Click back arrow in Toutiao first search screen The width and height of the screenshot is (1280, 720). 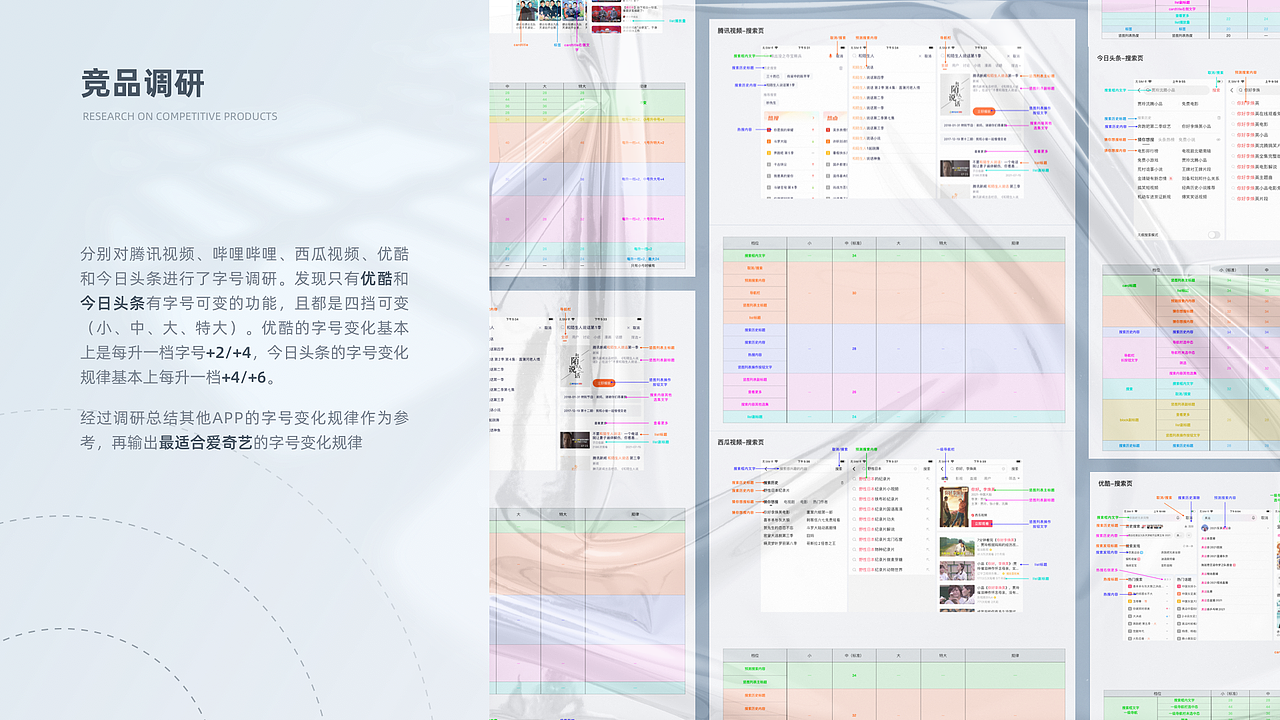(x=1139, y=90)
